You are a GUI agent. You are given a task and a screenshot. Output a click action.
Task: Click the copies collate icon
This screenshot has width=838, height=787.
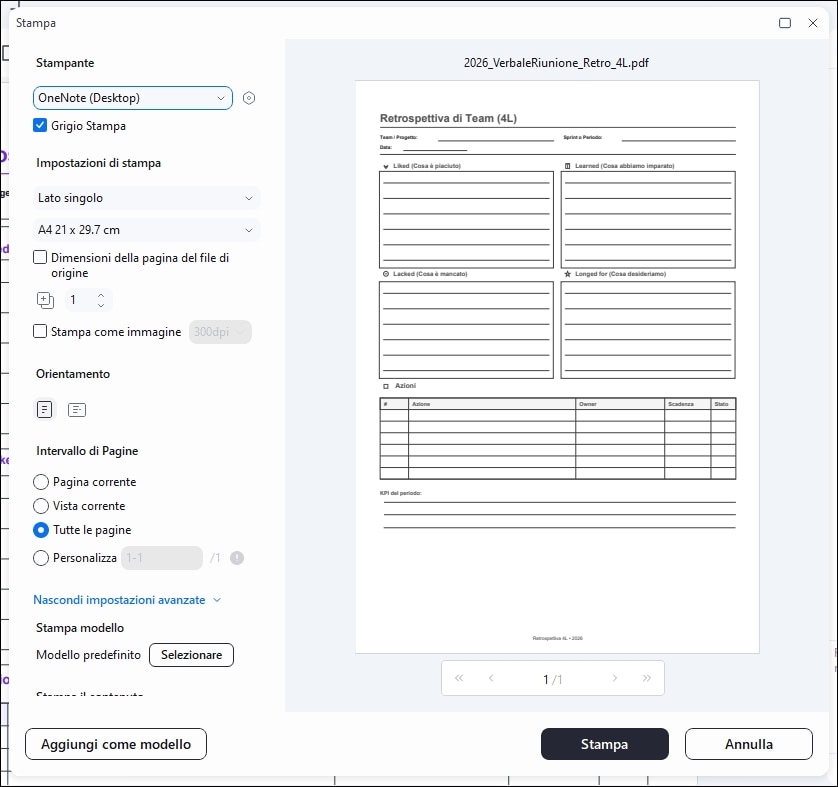pyautogui.click(x=45, y=300)
